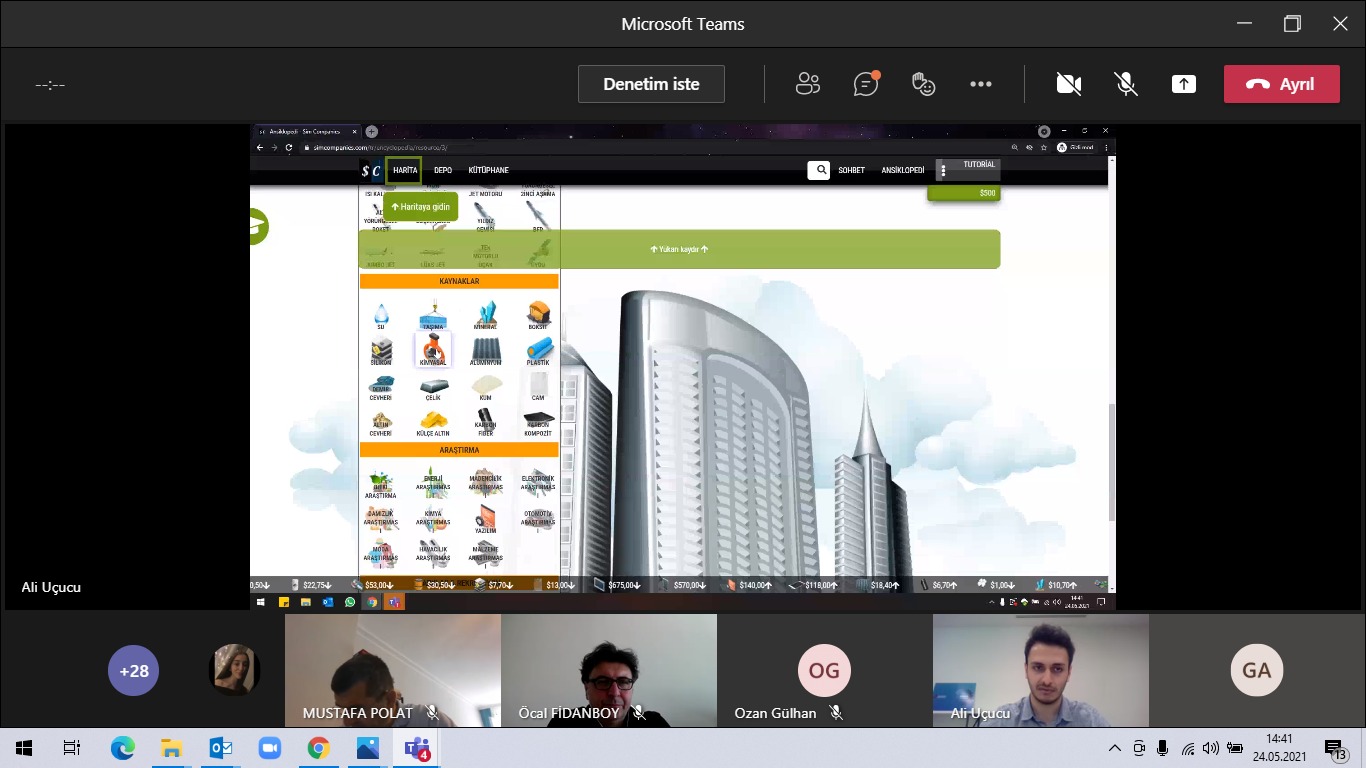Click the TUTORİAL label

tap(979, 164)
